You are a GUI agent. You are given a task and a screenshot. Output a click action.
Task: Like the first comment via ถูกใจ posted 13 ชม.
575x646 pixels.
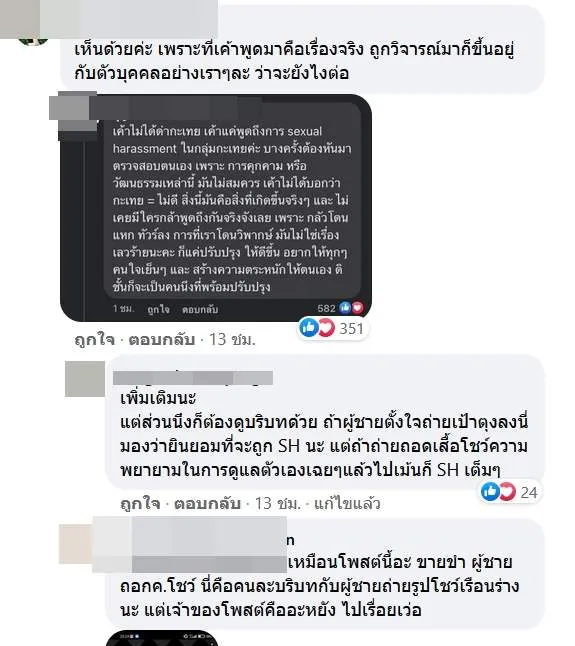[x=94, y=340]
